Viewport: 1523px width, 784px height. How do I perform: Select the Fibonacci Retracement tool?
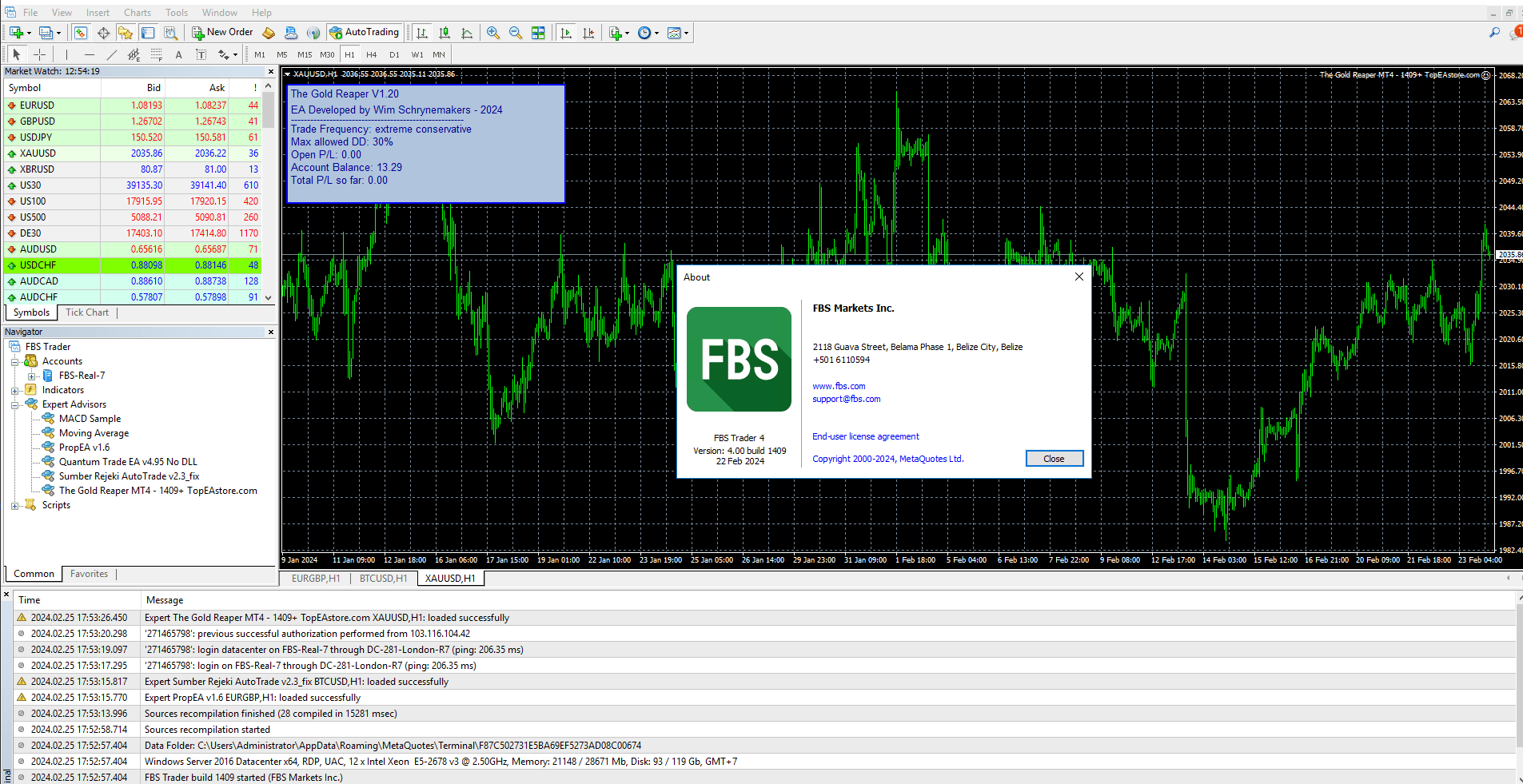(x=157, y=54)
